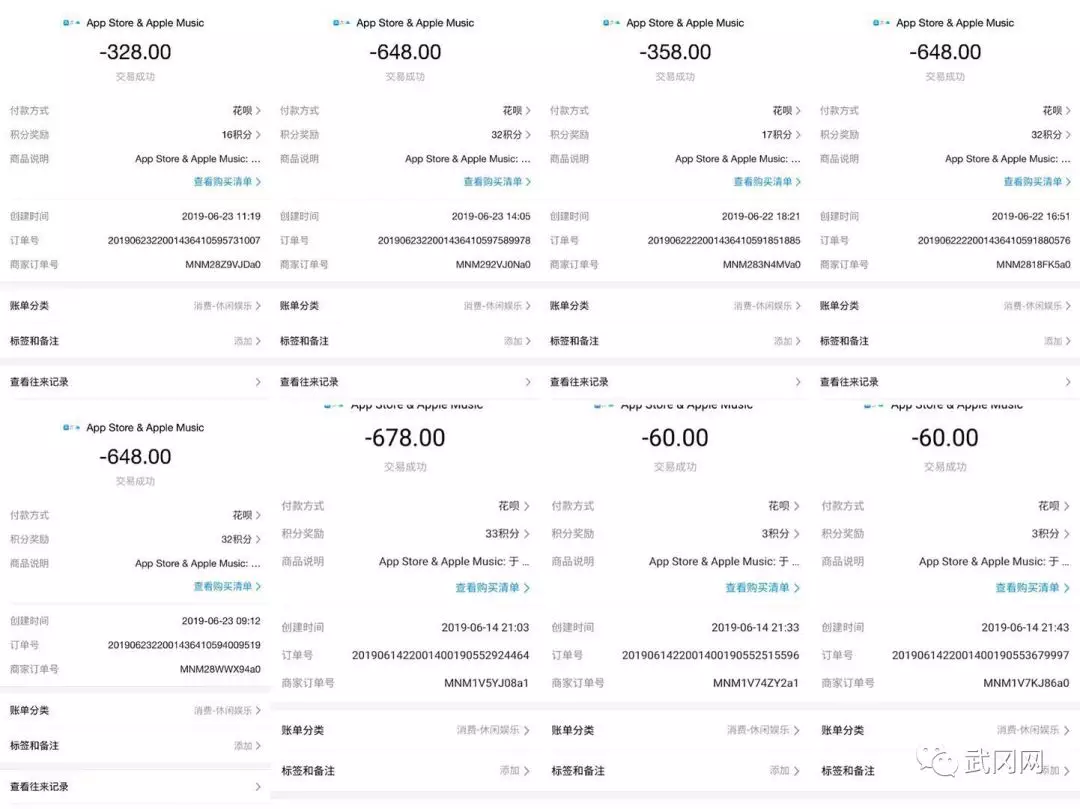Open 查看往来记录 under the 11:19 transaction

(135, 381)
